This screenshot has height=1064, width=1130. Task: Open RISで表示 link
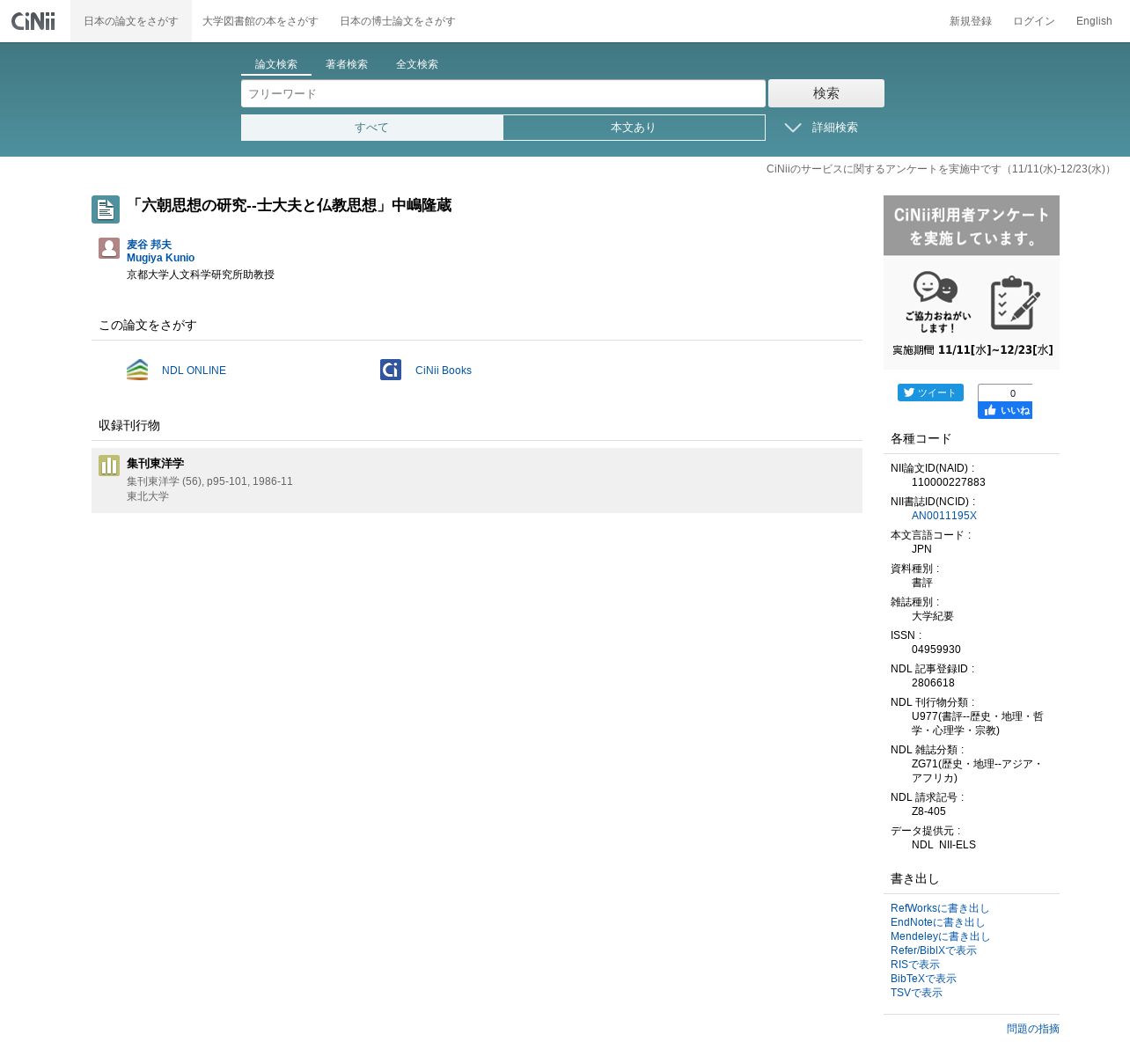915,965
